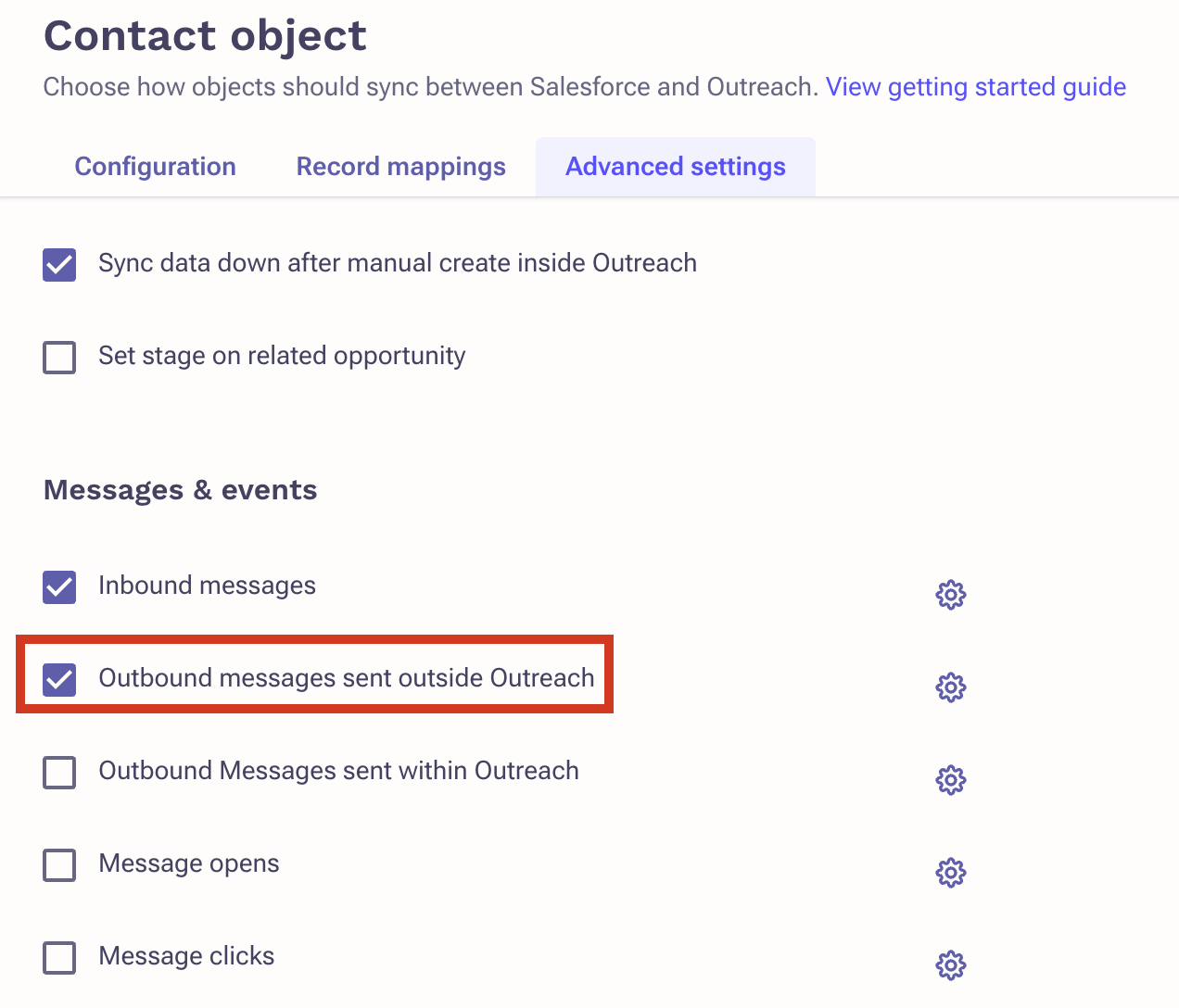
Task: Click the Contact object heading
Action: (x=205, y=36)
